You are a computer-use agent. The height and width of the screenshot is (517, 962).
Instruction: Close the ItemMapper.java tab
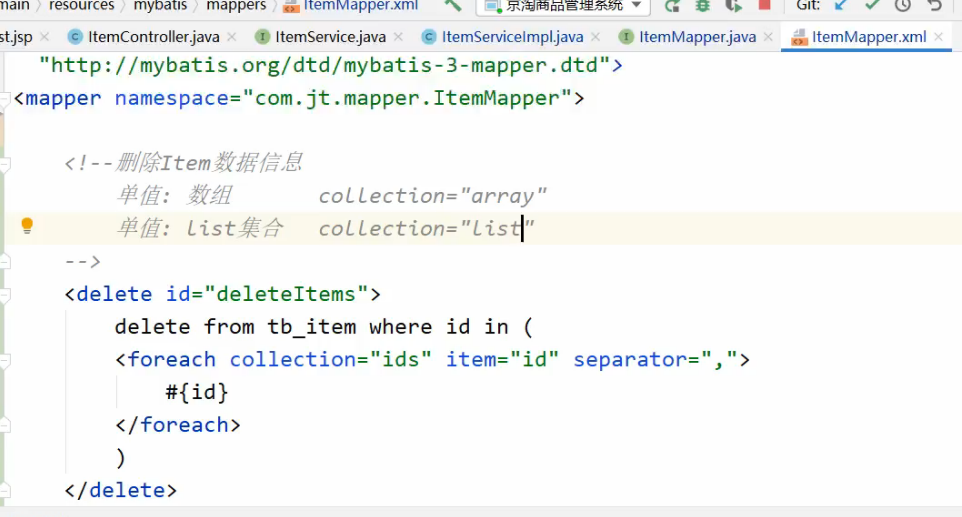pyautogui.click(x=768, y=37)
